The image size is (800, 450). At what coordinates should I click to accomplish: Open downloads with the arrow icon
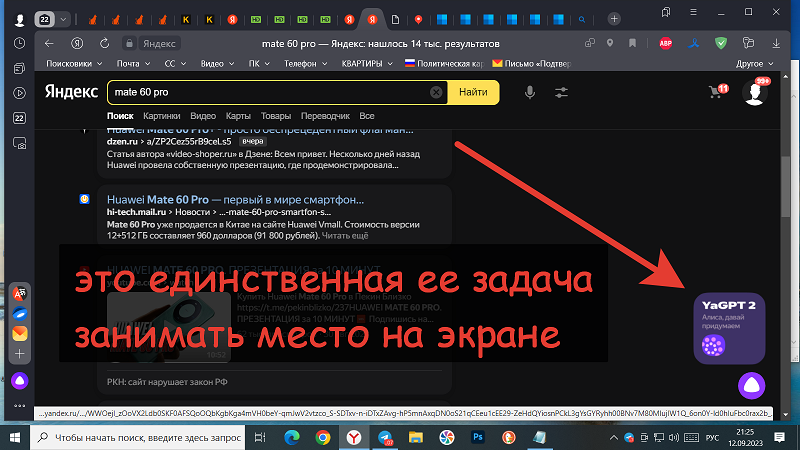[776, 43]
